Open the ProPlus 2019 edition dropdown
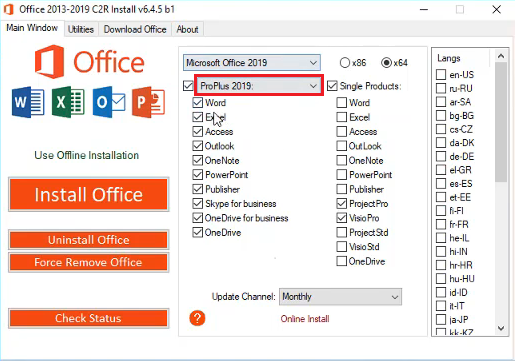 point(259,86)
